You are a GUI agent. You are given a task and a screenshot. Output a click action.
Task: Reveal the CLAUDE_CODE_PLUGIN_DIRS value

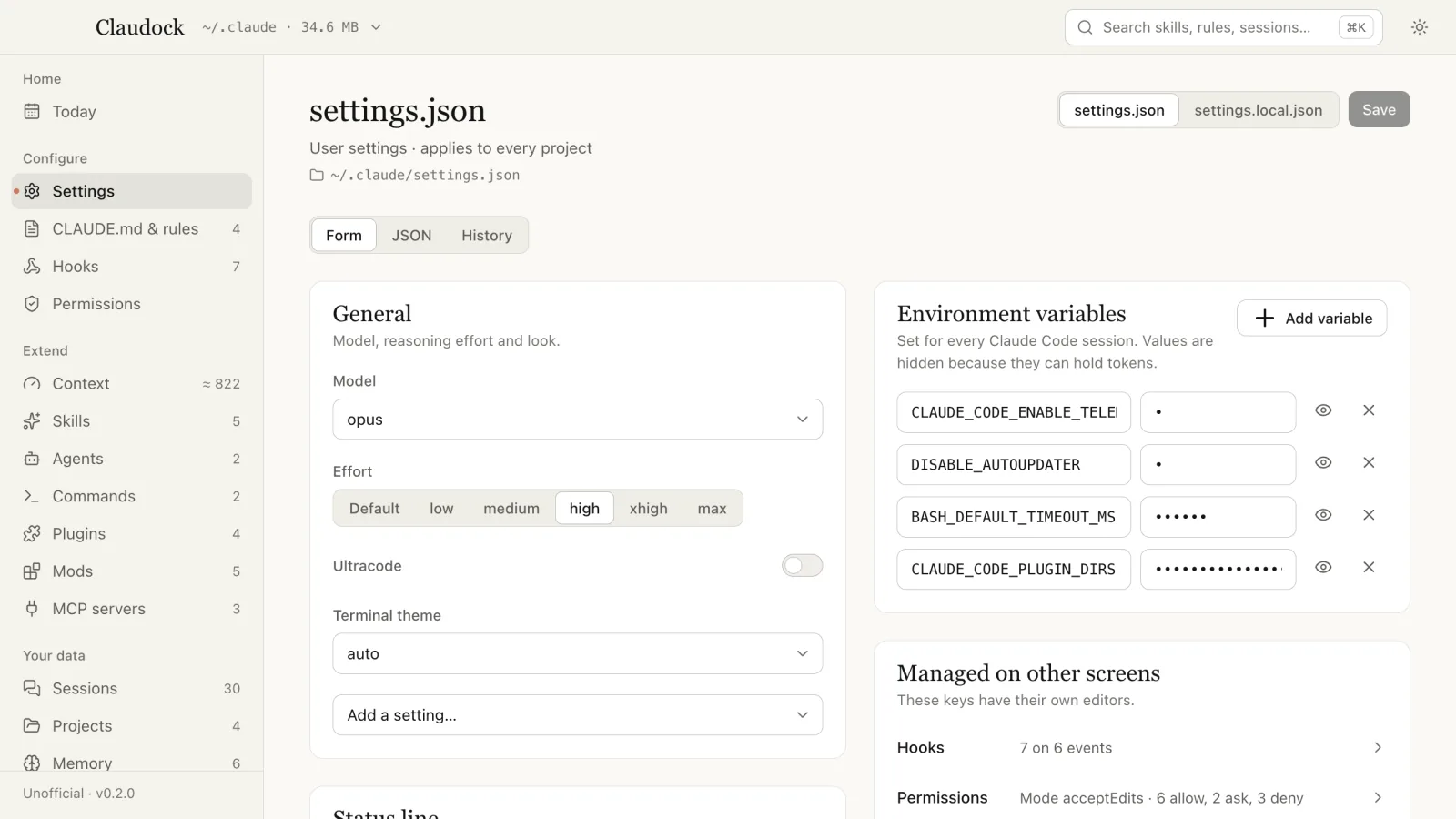(1323, 567)
